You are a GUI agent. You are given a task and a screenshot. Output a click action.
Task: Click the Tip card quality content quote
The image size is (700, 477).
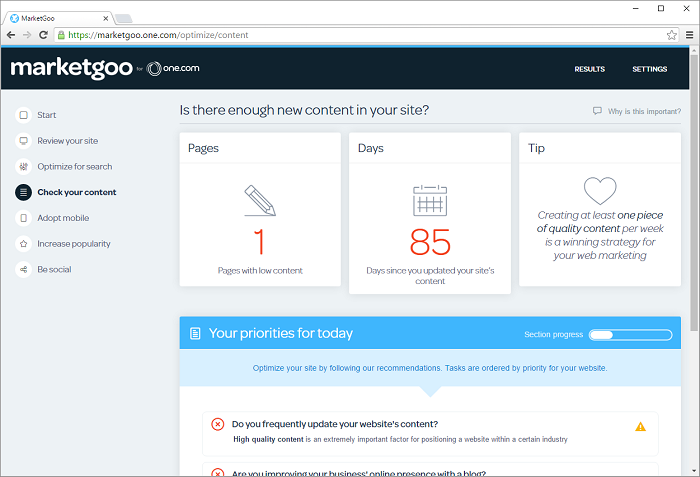[x=600, y=235]
